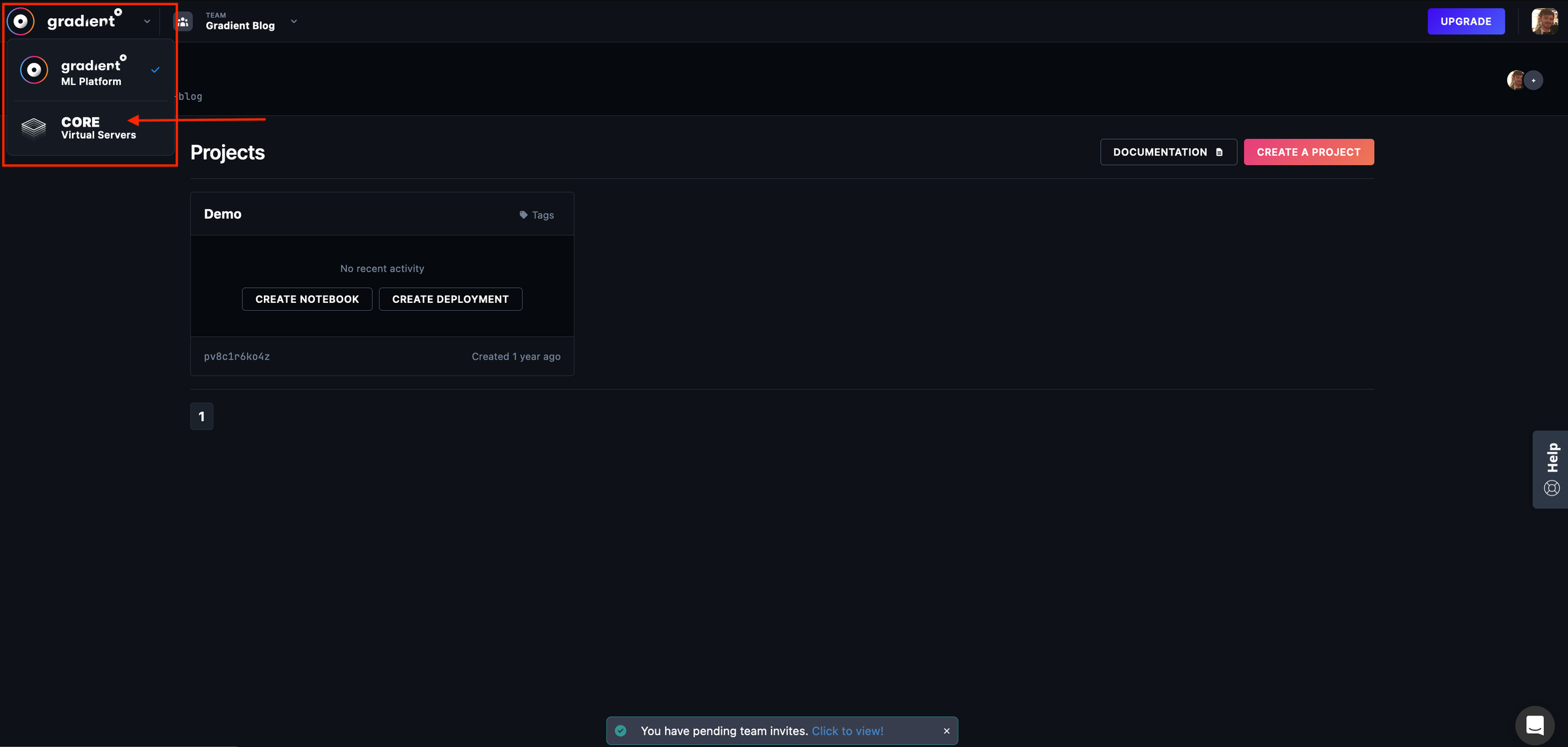Open the DOCUMENTATION button
The width and height of the screenshot is (1568, 747).
[1168, 152]
